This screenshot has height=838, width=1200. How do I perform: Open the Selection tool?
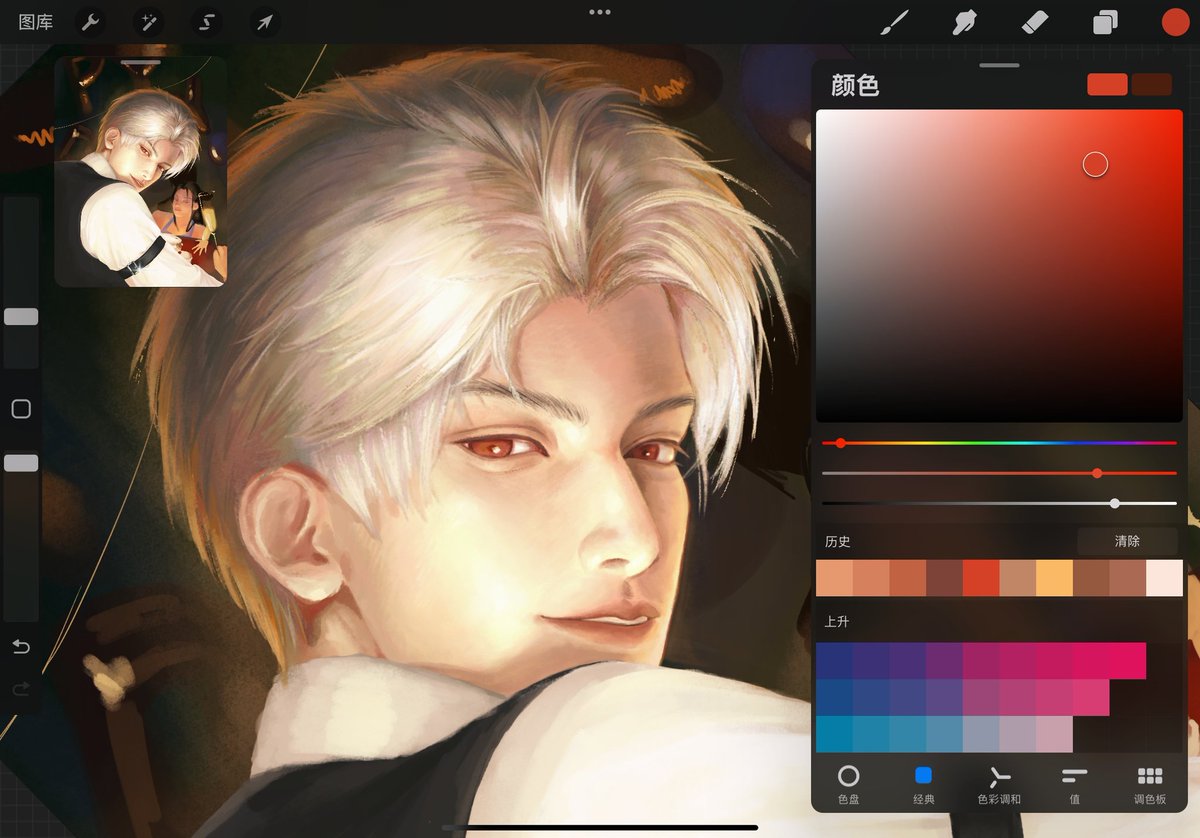pyautogui.click(x=207, y=21)
